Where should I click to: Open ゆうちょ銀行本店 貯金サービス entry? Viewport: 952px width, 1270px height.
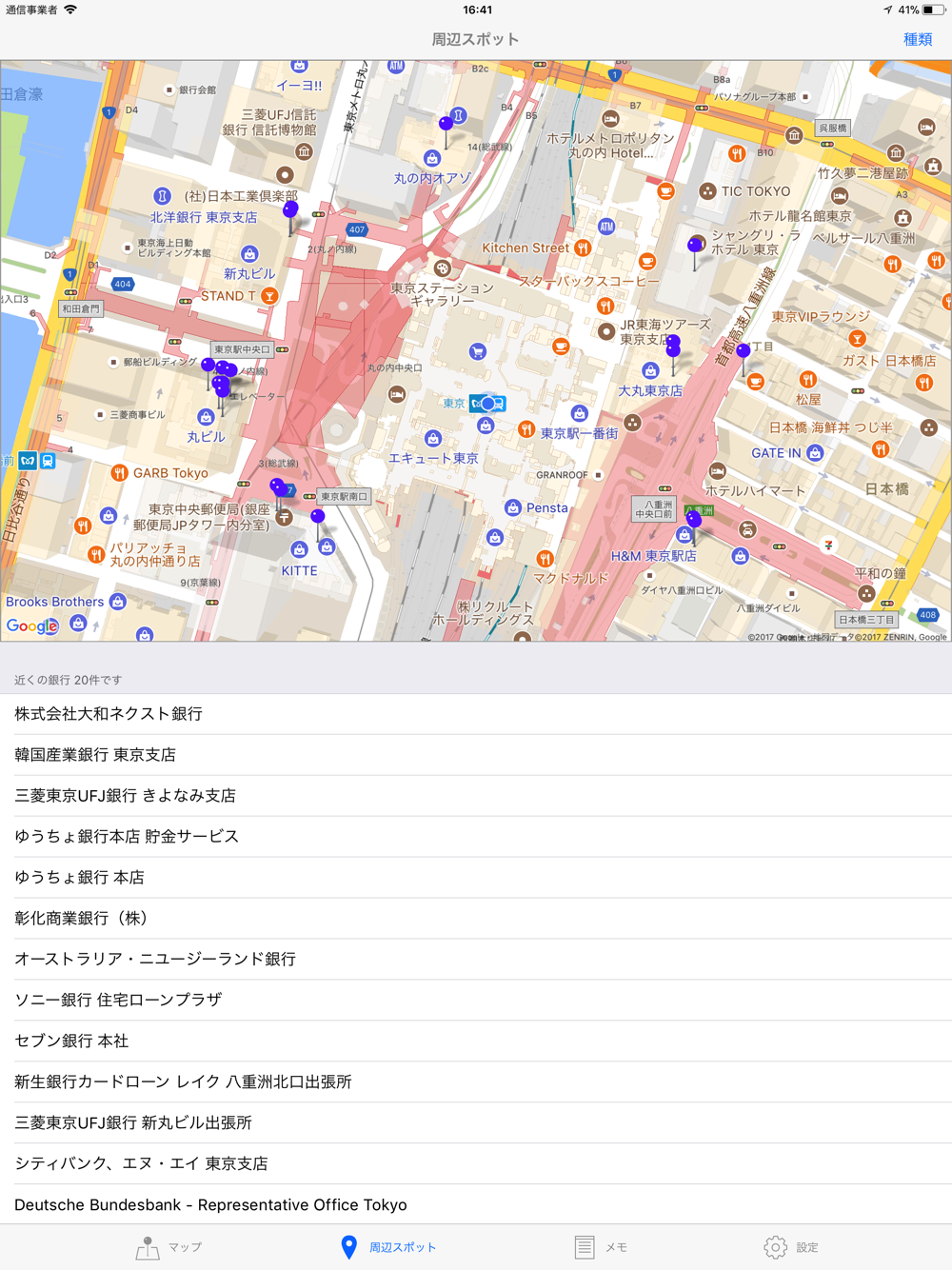(476, 837)
